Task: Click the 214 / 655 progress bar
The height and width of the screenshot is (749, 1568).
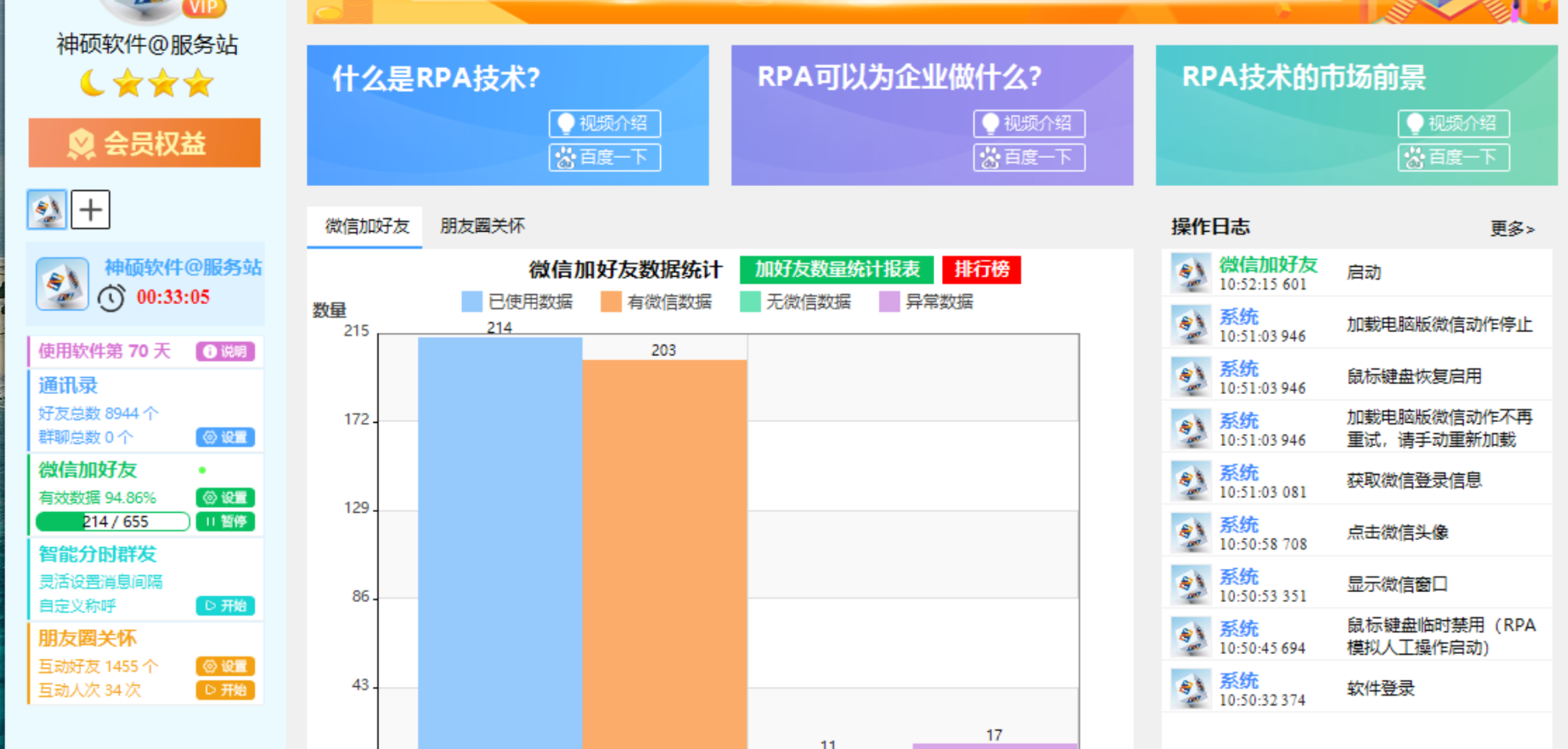Action: [x=113, y=521]
